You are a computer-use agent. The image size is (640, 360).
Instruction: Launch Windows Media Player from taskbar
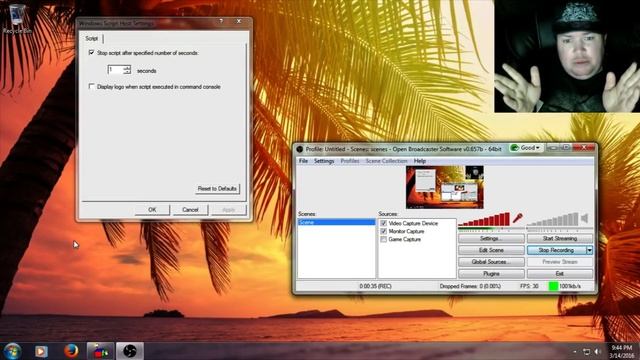click(x=41, y=351)
